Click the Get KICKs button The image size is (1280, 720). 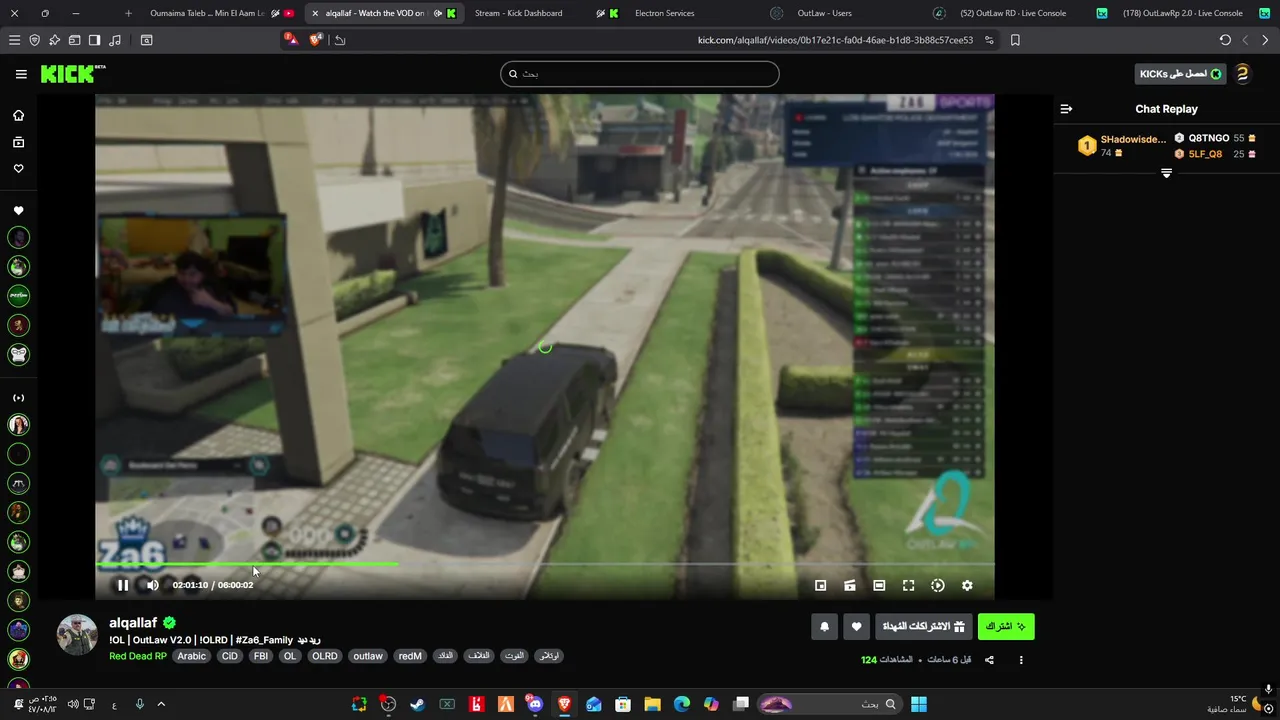(x=1181, y=74)
